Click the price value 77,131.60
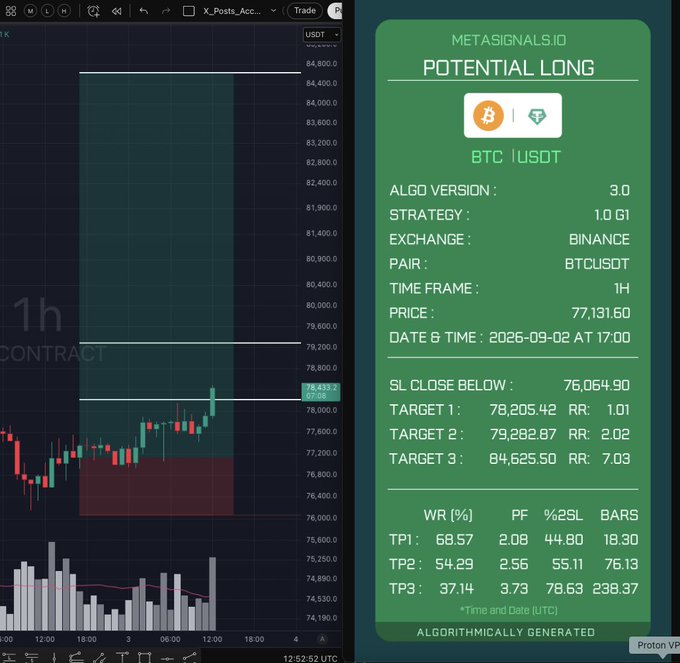Screen dimensions: 680x663 [601, 313]
